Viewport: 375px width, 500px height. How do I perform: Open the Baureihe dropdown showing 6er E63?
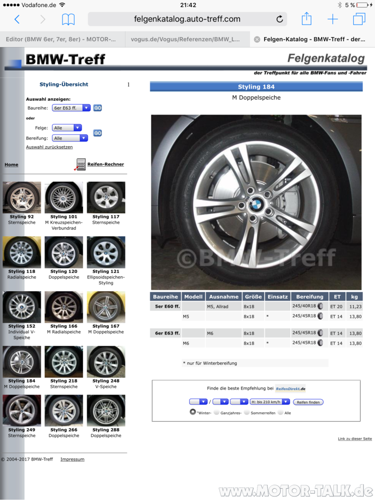[71, 108]
